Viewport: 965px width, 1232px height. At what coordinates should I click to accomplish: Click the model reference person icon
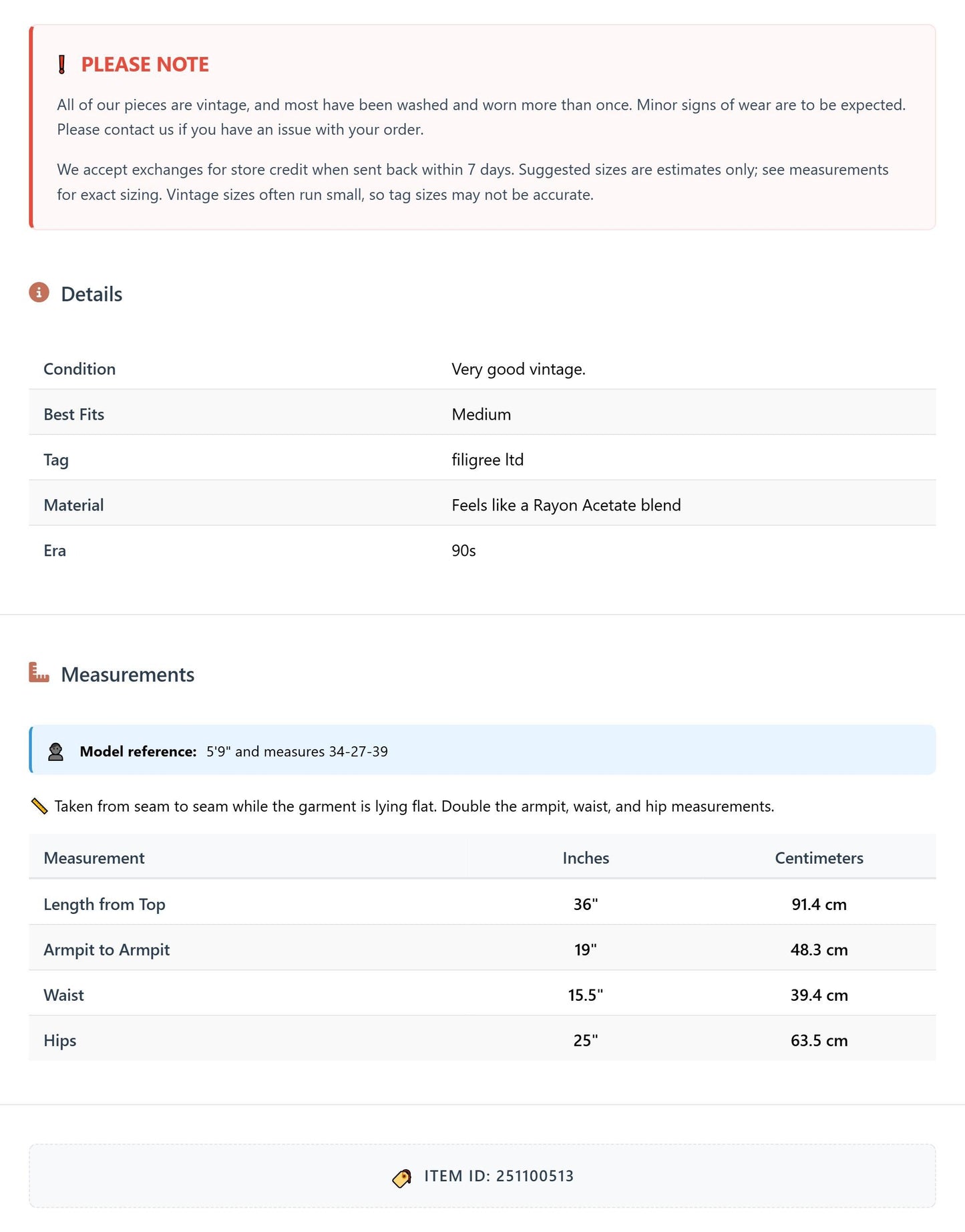(56, 752)
